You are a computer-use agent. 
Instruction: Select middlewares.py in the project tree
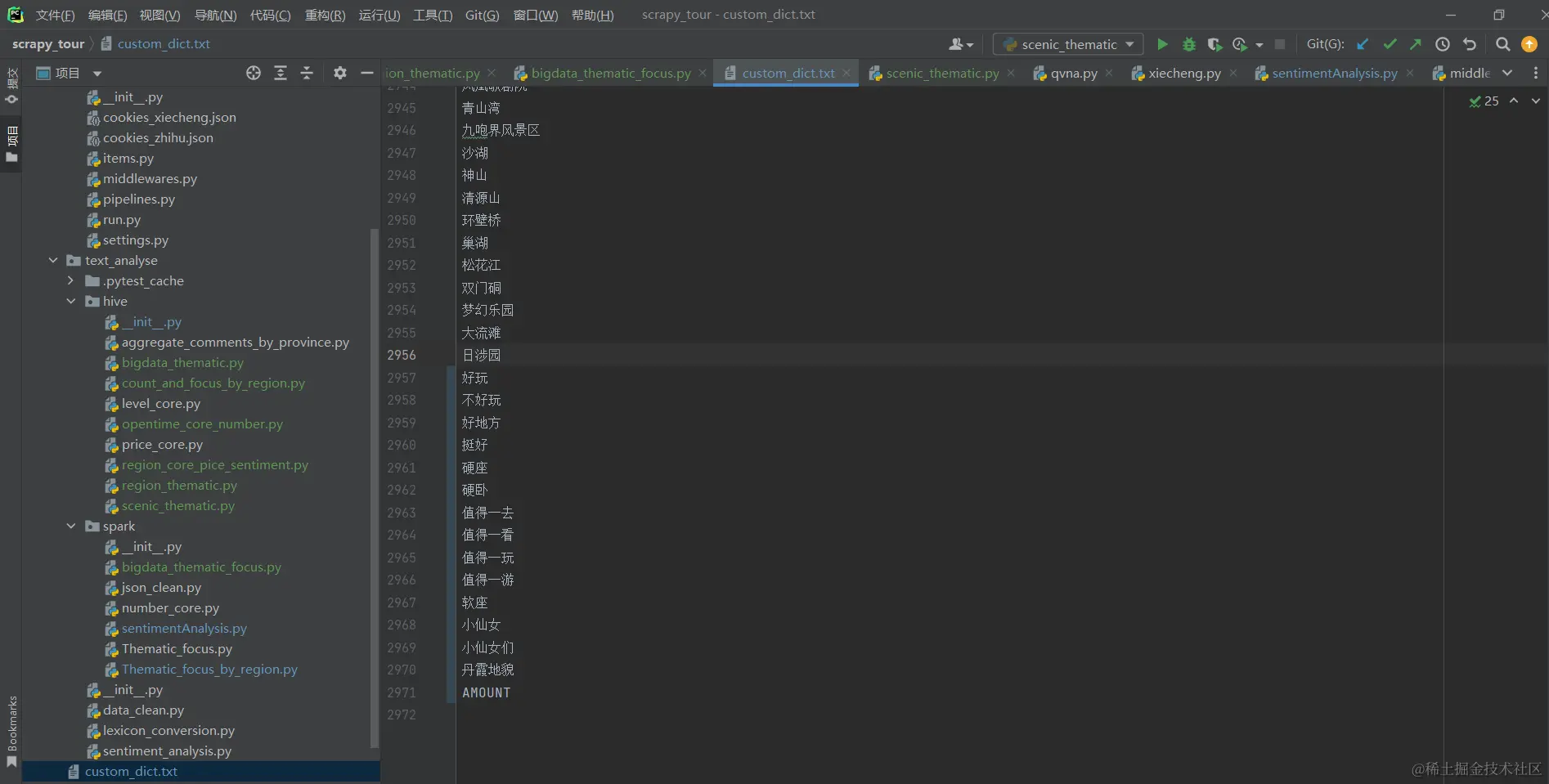click(x=150, y=178)
